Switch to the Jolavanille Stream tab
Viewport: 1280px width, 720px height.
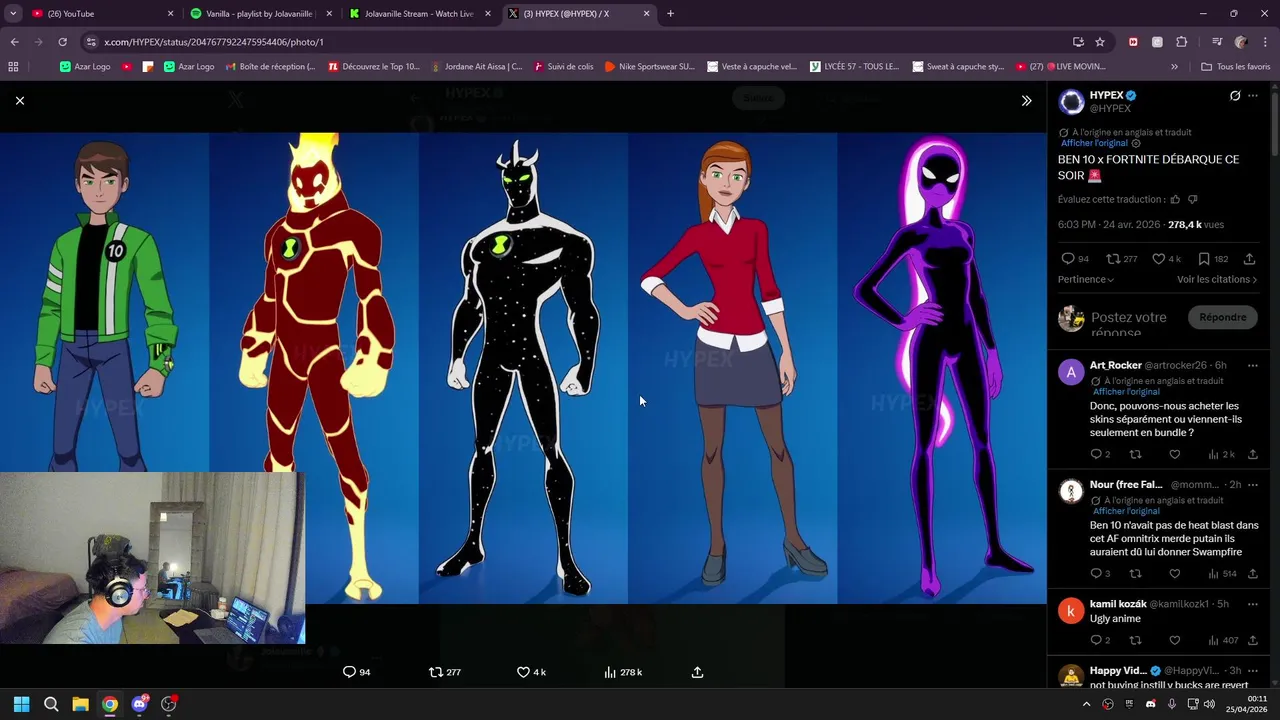coord(420,14)
